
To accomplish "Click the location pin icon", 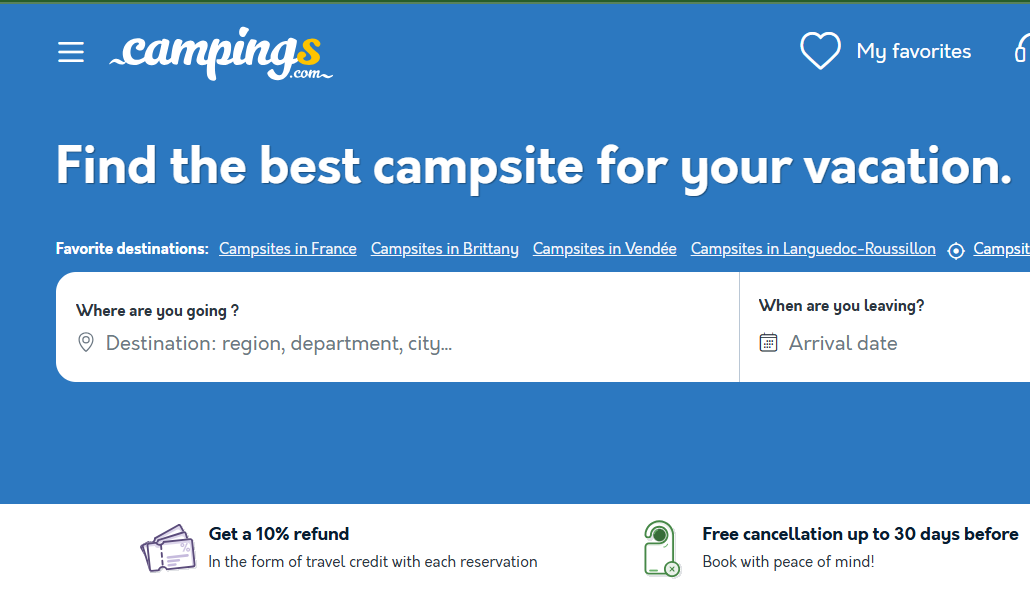I will pos(86,343).
